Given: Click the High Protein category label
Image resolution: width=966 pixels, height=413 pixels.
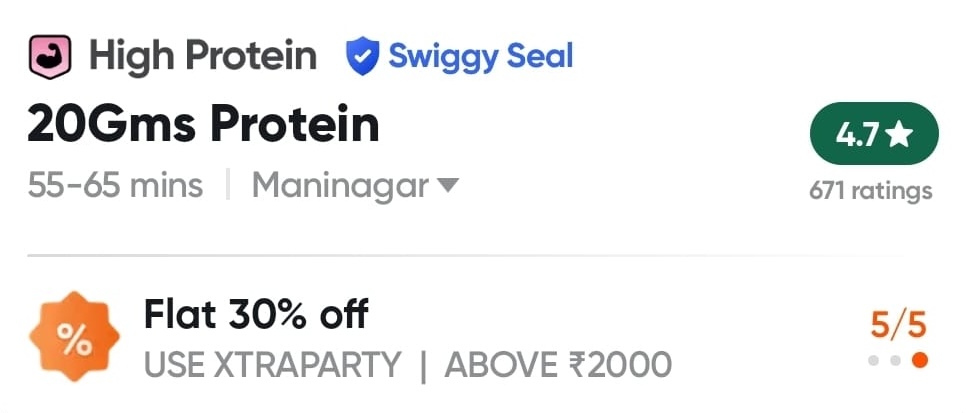Looking at the screenshot, I should (203, 56).
